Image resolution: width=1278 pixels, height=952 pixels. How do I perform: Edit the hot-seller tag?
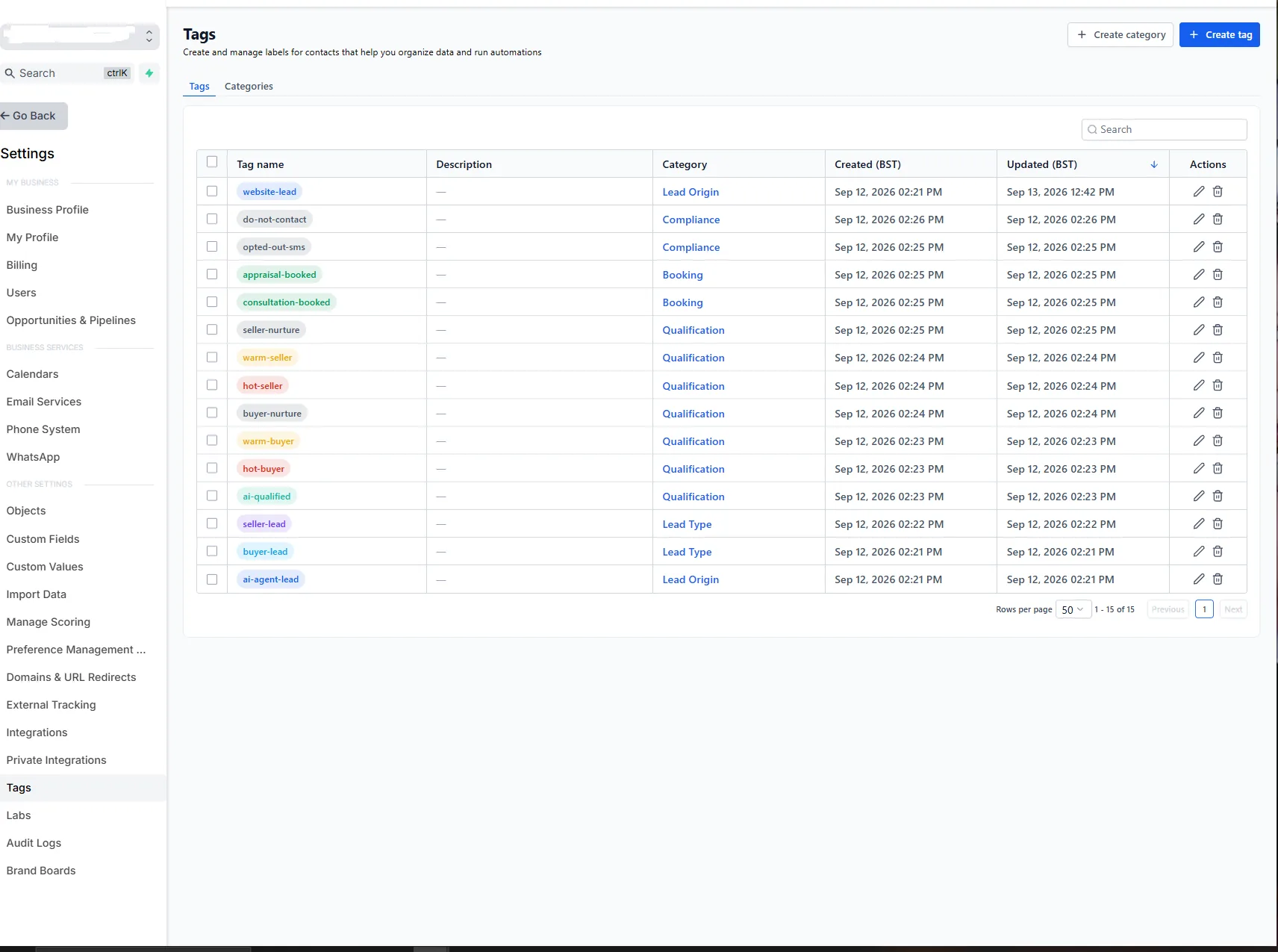tap(1198, 385)
